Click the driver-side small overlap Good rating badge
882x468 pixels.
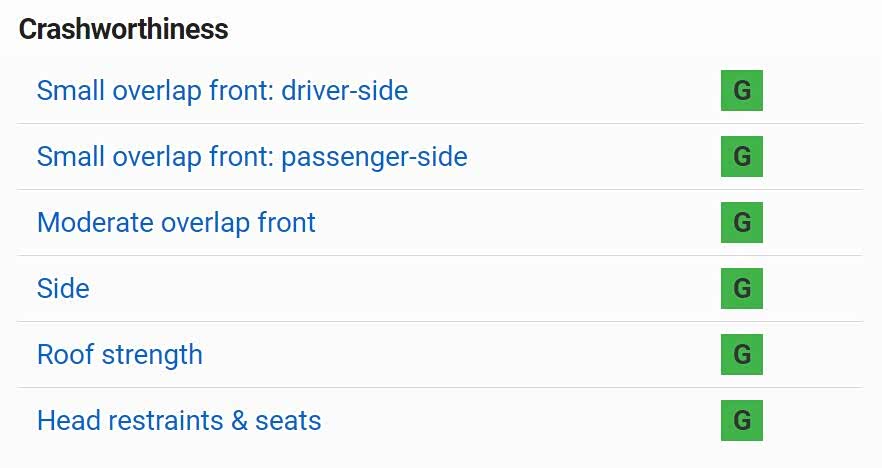pyautogui.click(x=741, y=91)
